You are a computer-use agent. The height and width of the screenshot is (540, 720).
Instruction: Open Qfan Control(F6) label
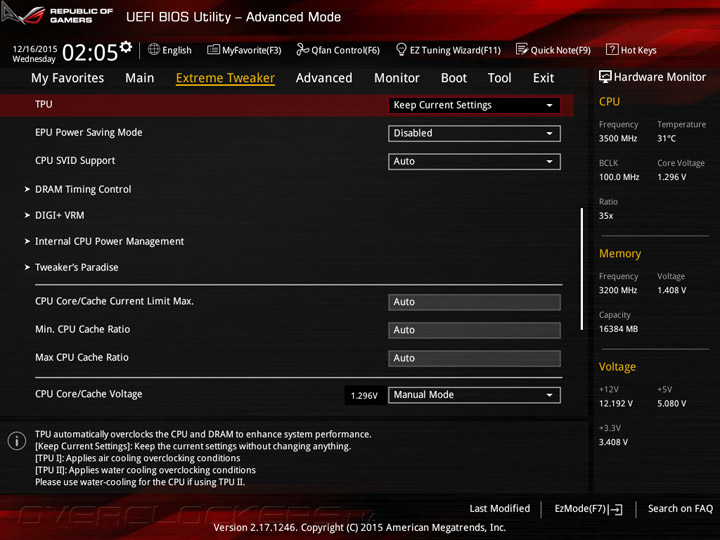(345, 51)
